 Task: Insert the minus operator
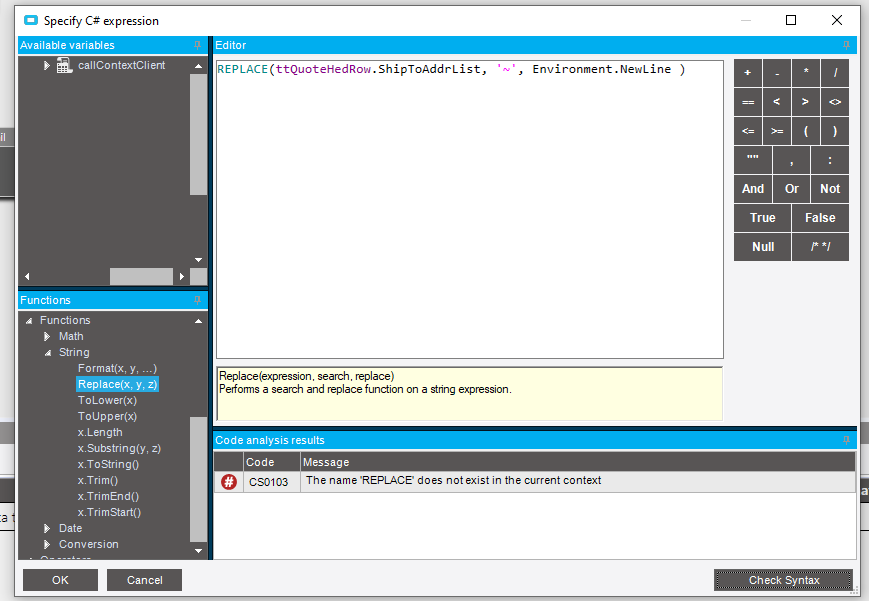point(777,73)
